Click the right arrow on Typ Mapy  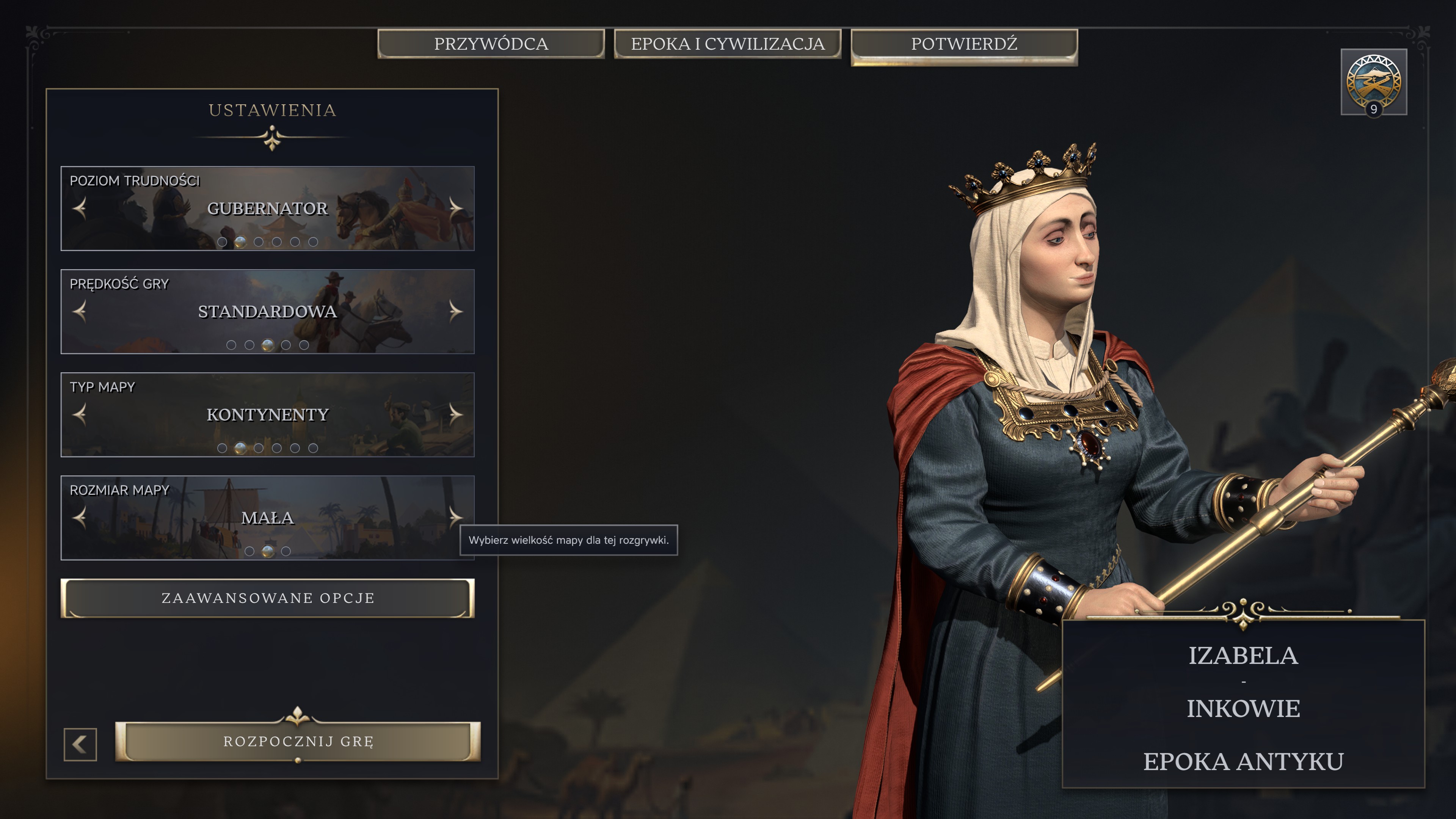(455, 414)
